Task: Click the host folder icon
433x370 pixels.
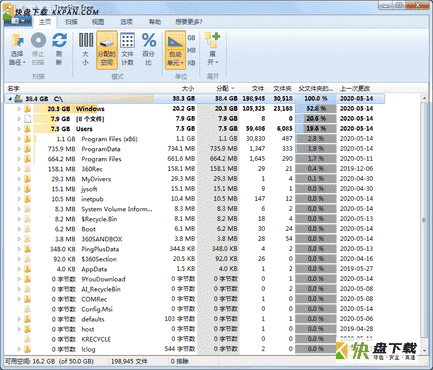Action: tap(27, 329)
